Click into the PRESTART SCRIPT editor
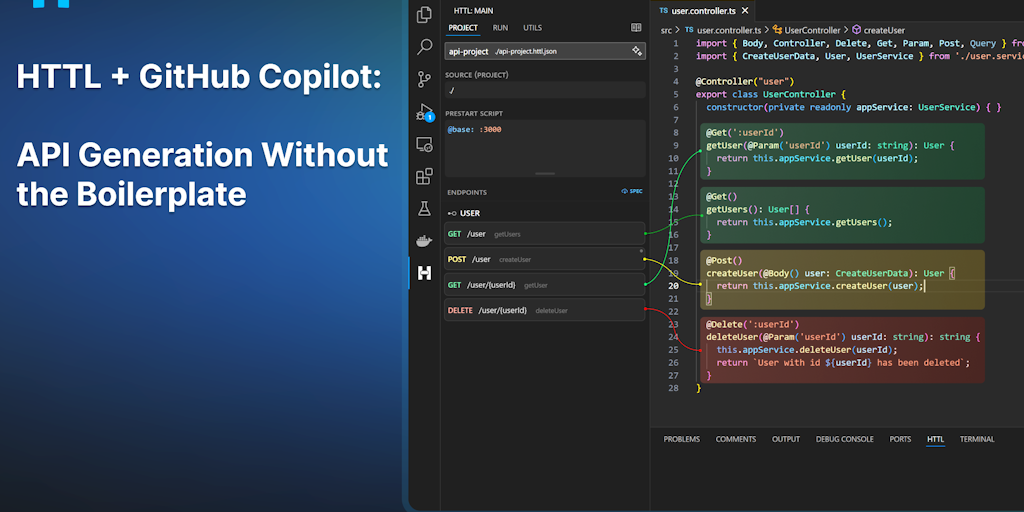1024x512 pixels. [x=545, y=148]
